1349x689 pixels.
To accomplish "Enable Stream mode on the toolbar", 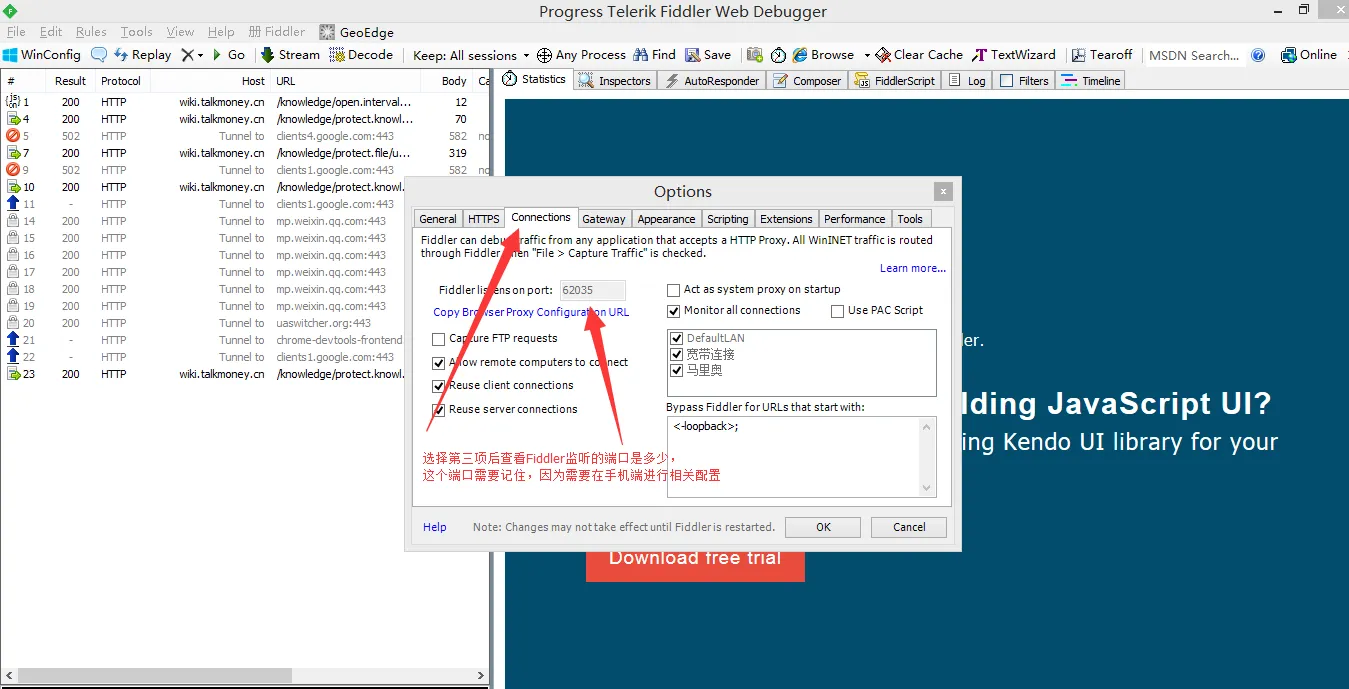I will [x=288, y=55].
